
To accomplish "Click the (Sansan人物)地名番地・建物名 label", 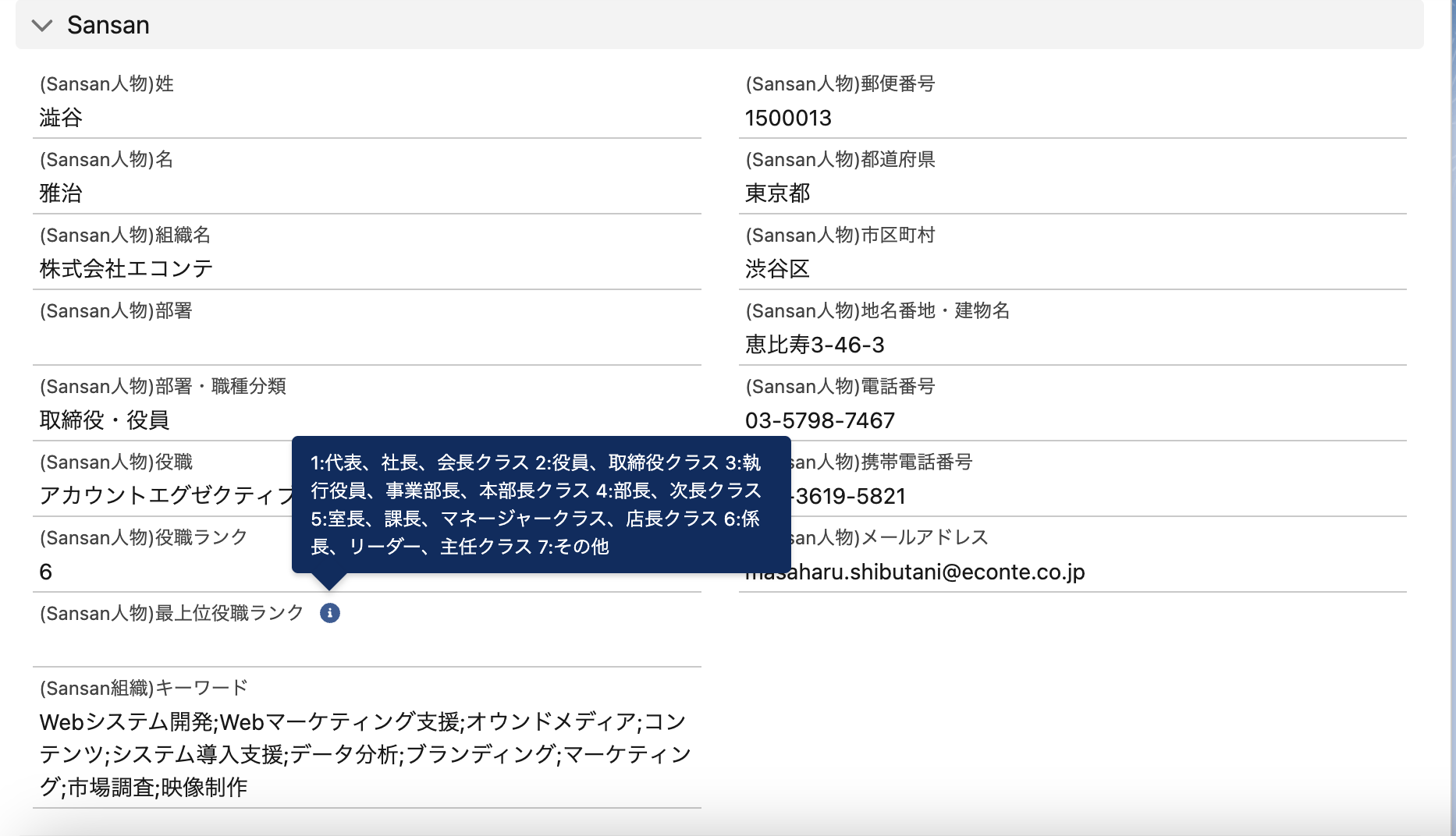I will pos(878,310).
